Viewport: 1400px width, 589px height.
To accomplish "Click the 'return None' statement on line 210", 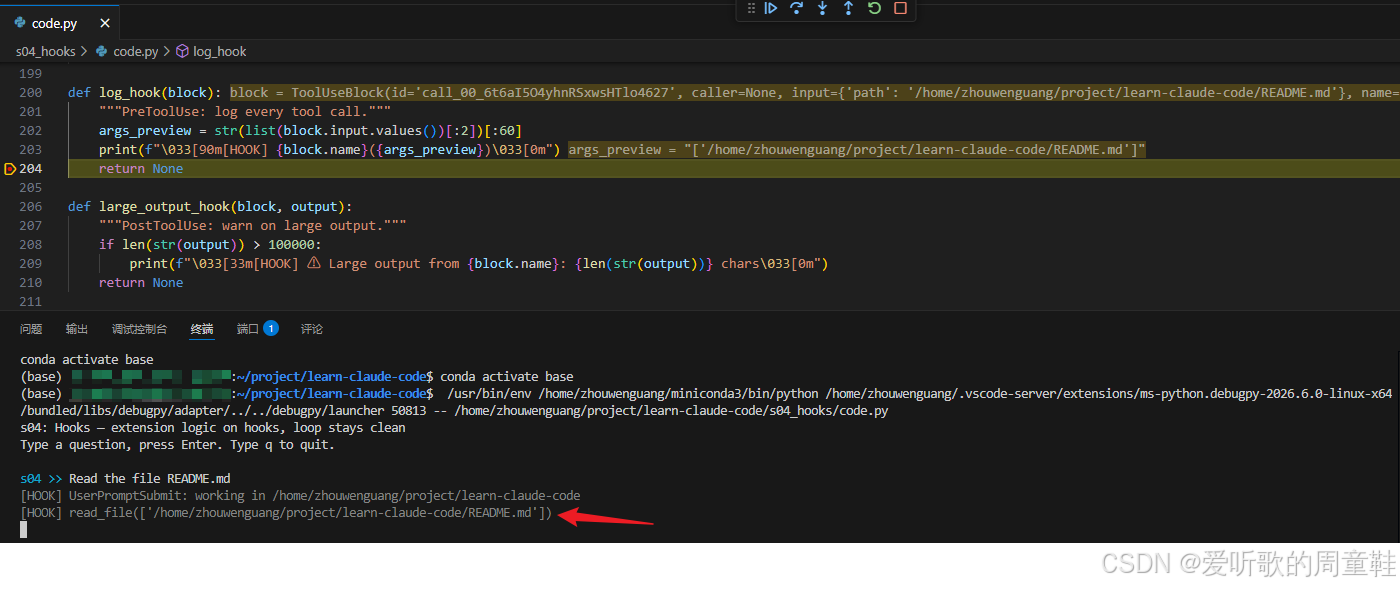I will 141,283.
